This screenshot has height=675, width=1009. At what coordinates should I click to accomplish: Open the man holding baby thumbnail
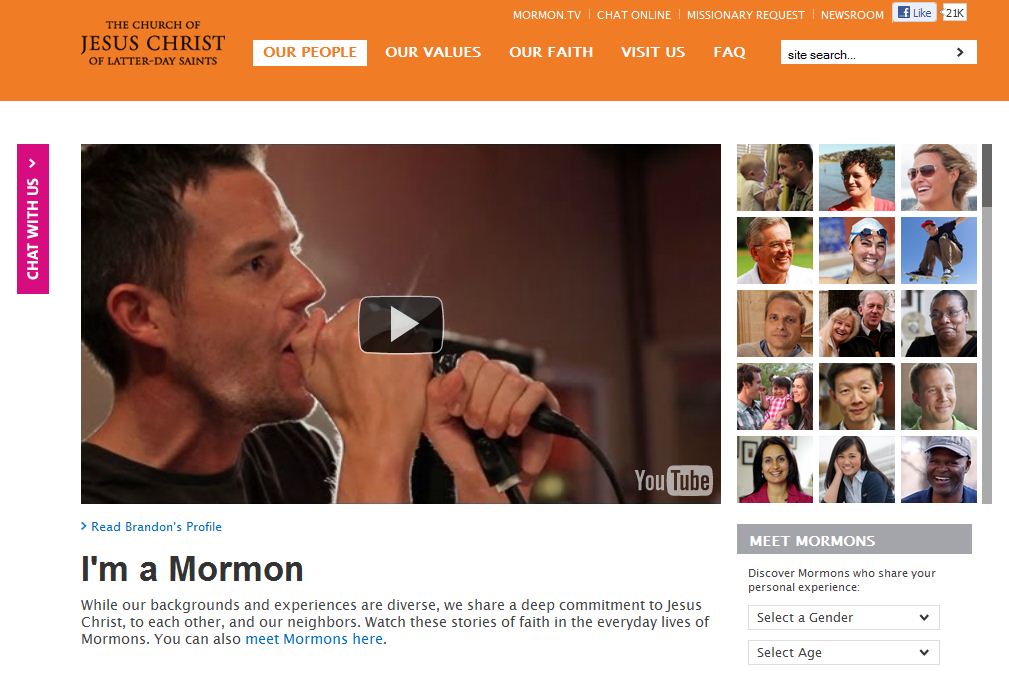click(775, 178)
